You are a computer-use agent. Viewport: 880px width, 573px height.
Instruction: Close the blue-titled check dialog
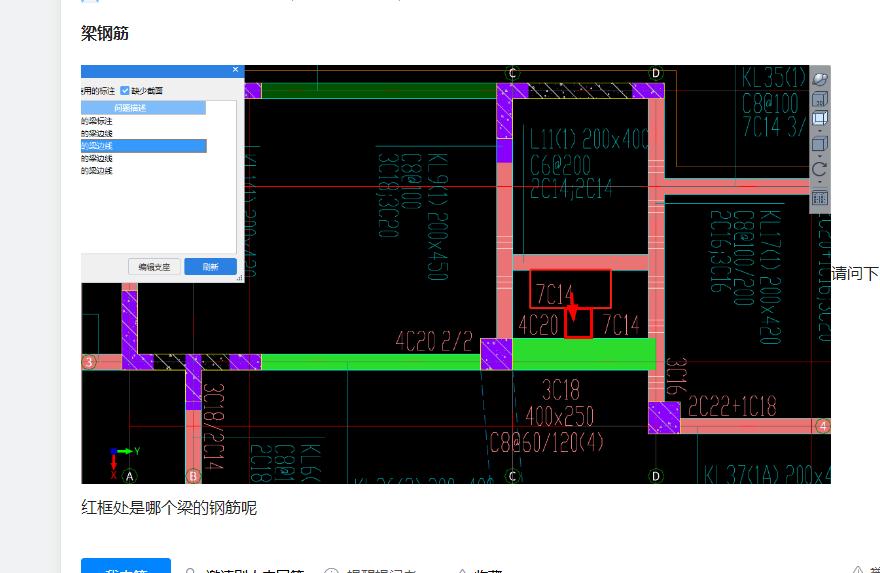[235, 70]
